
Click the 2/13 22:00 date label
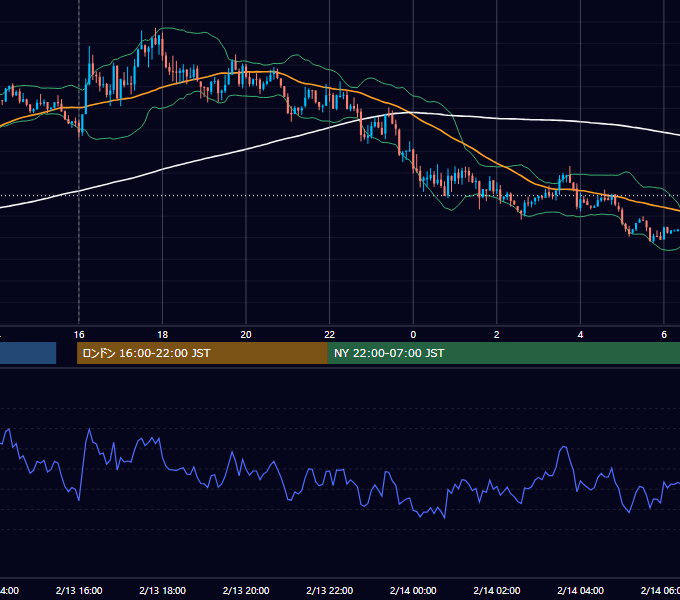(330, 590)
